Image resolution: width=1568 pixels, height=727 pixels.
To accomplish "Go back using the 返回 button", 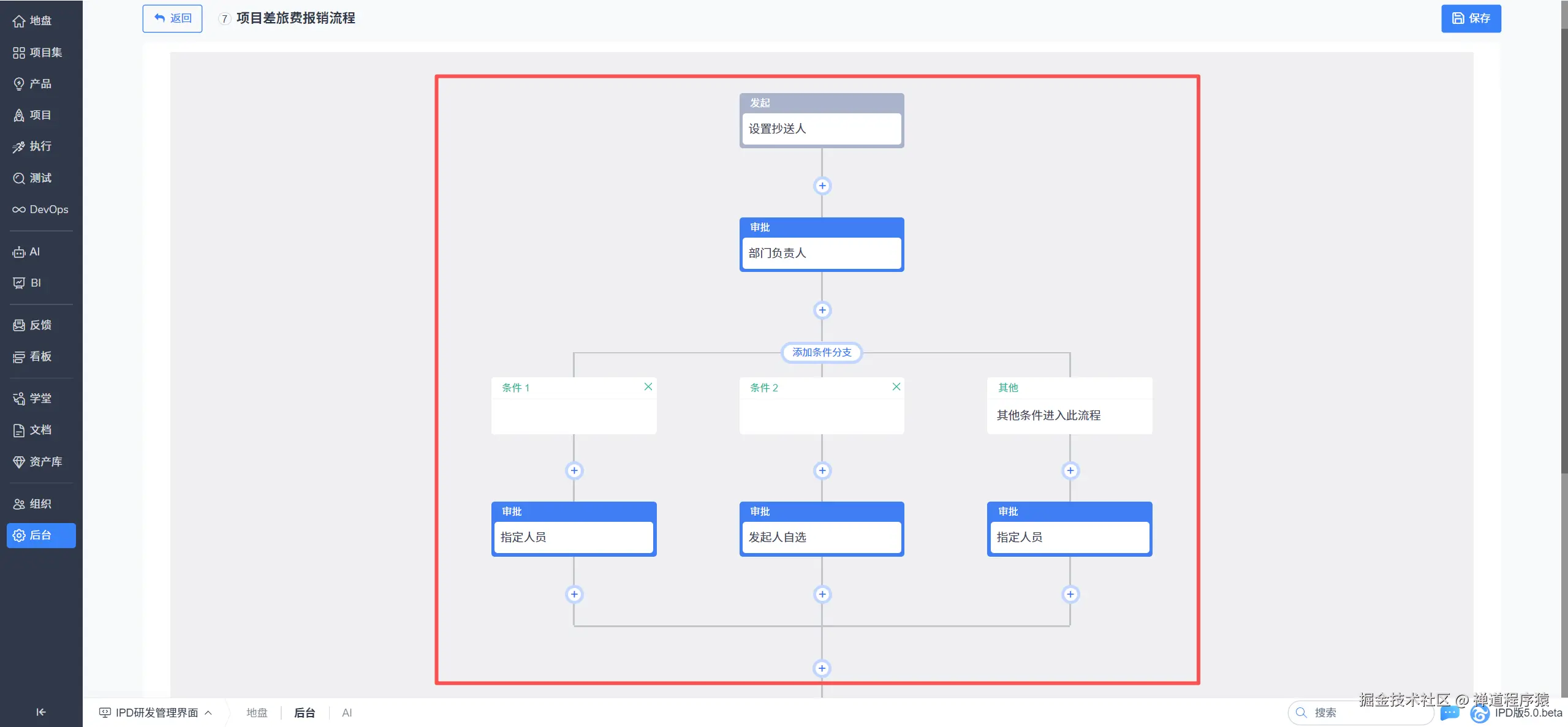I will click(x=172, y=18).
